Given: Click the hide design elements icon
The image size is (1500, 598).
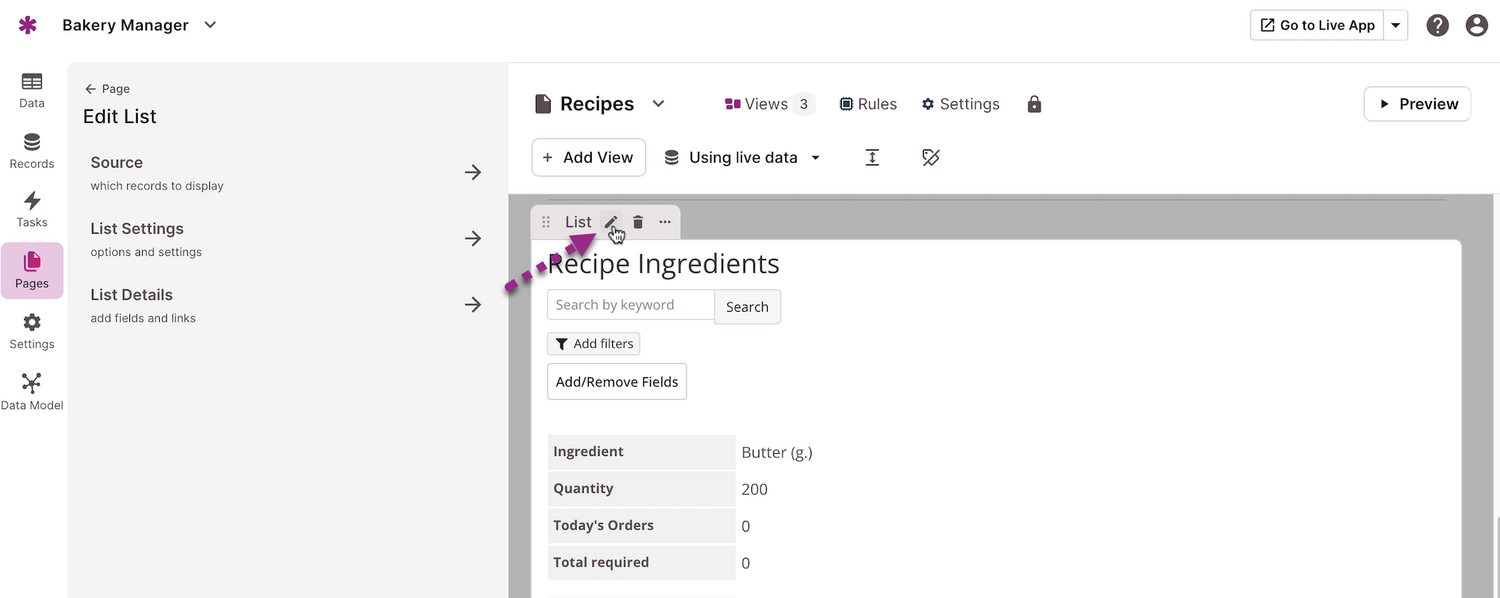Looking at the screenshot, I should pos(931,158).
